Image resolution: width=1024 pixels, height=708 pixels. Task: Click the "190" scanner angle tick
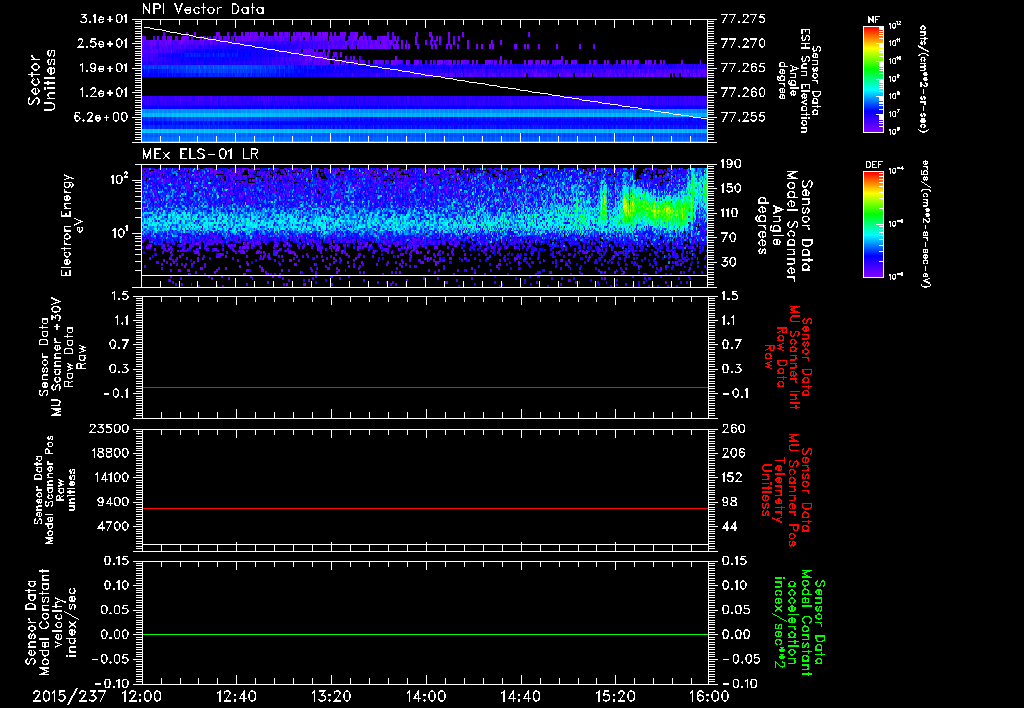pos(731,164)
